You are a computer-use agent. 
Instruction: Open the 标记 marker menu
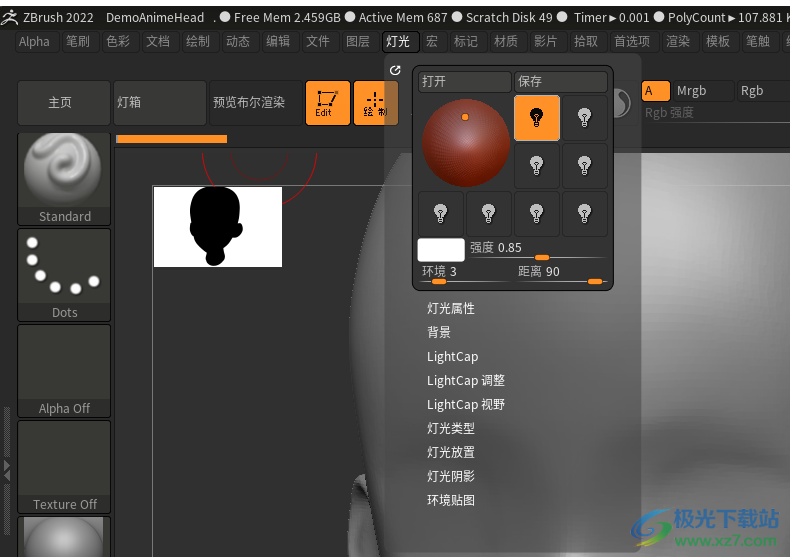[x=467, y=42]
